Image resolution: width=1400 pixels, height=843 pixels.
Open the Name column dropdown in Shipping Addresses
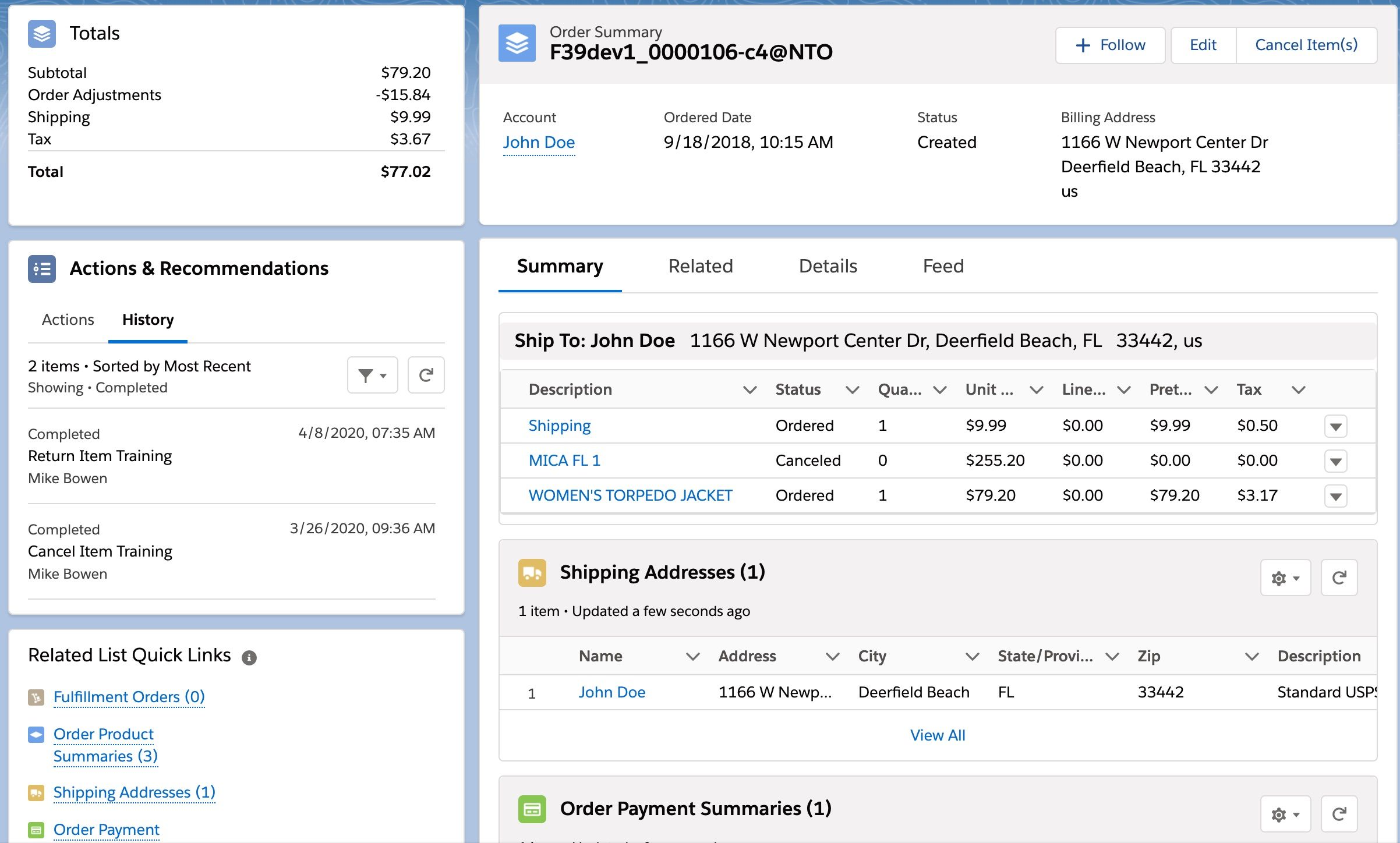pos(693,656)
